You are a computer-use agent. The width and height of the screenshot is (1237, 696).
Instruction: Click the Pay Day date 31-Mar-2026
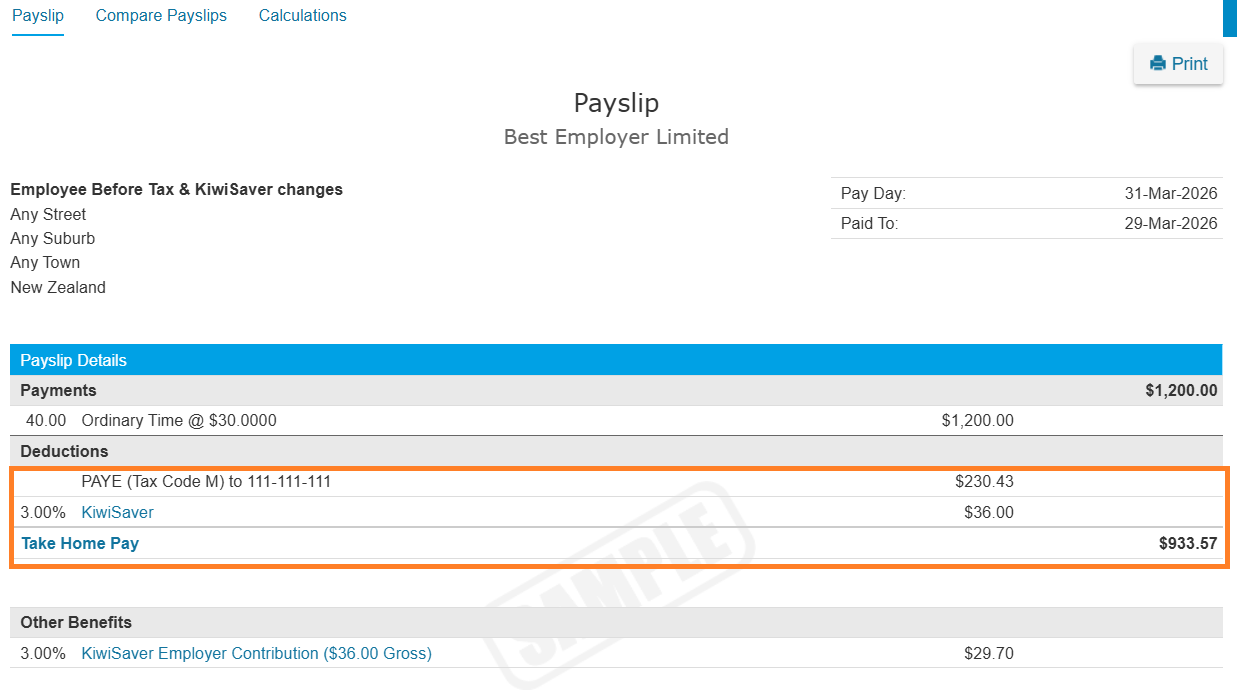(x=1171, y=194)
